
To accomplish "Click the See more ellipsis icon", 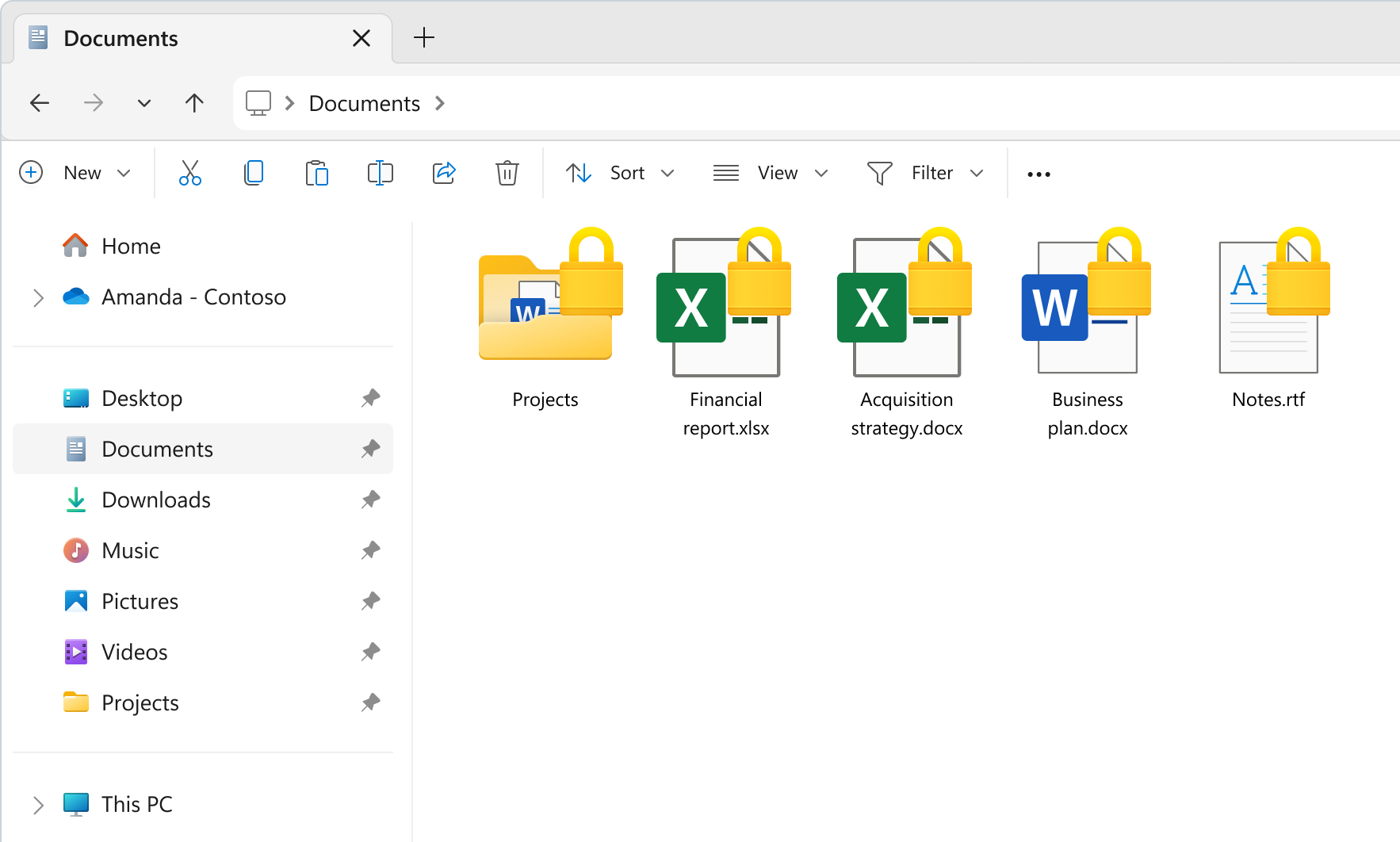I will tap(1038, 173).
